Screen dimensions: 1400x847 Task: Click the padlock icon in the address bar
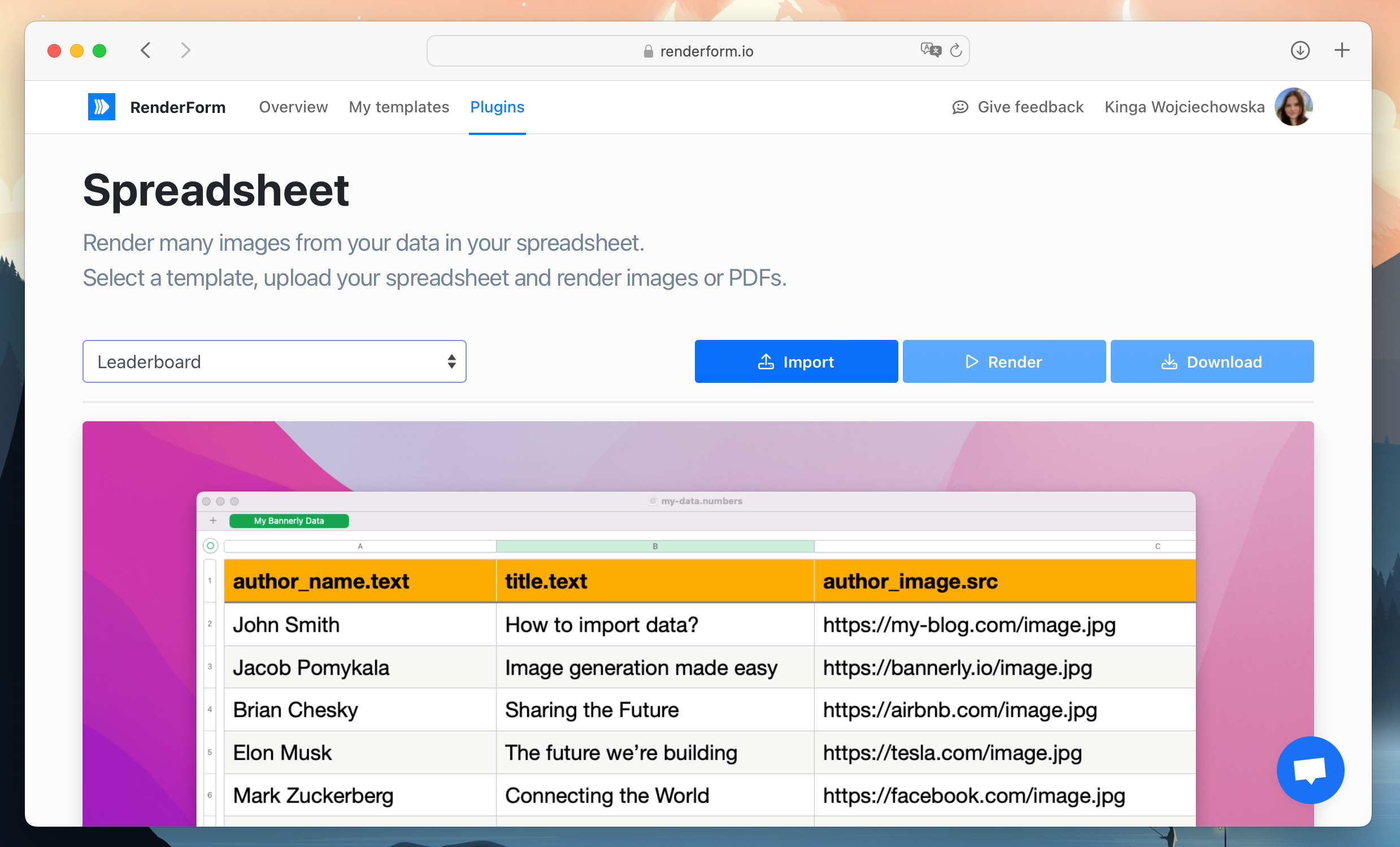(648, 51)
